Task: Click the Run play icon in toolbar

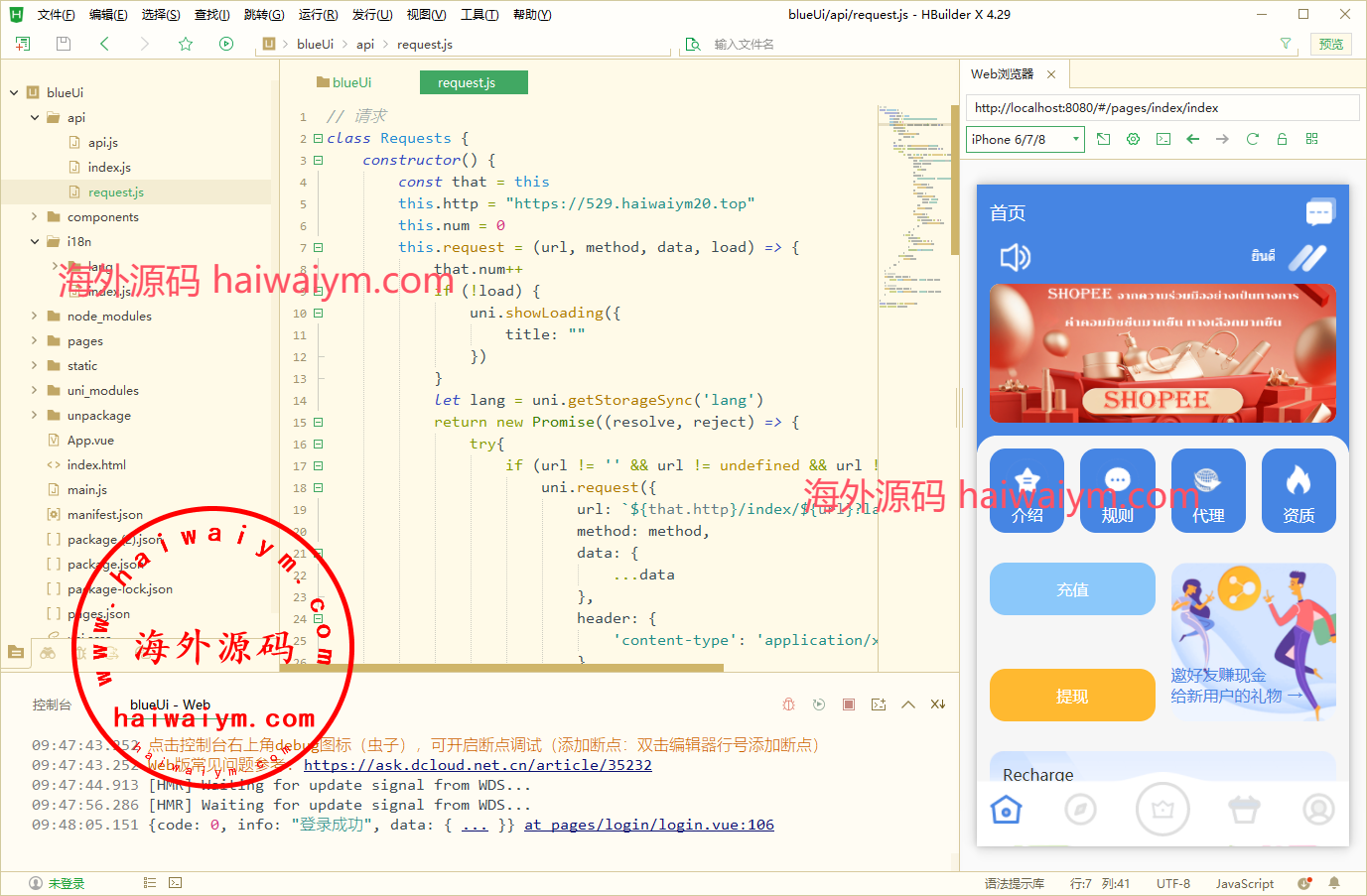Action: 226,44
